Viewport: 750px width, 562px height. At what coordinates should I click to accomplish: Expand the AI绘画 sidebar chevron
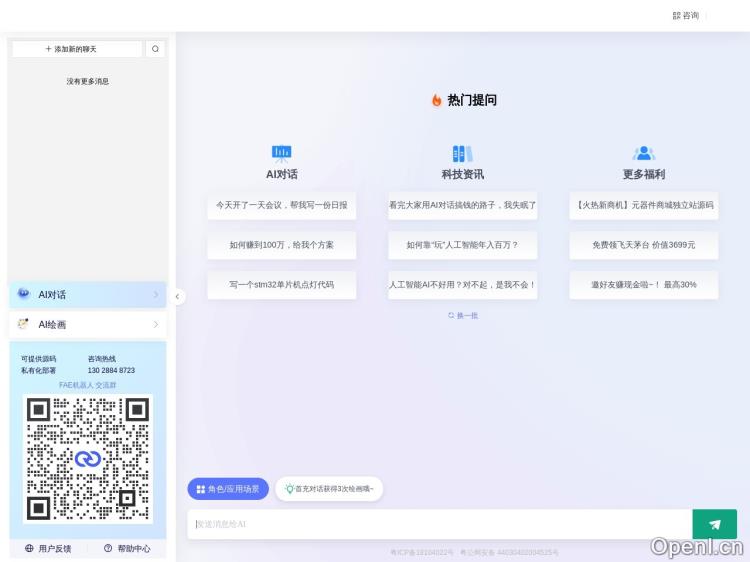coord(156,325)
